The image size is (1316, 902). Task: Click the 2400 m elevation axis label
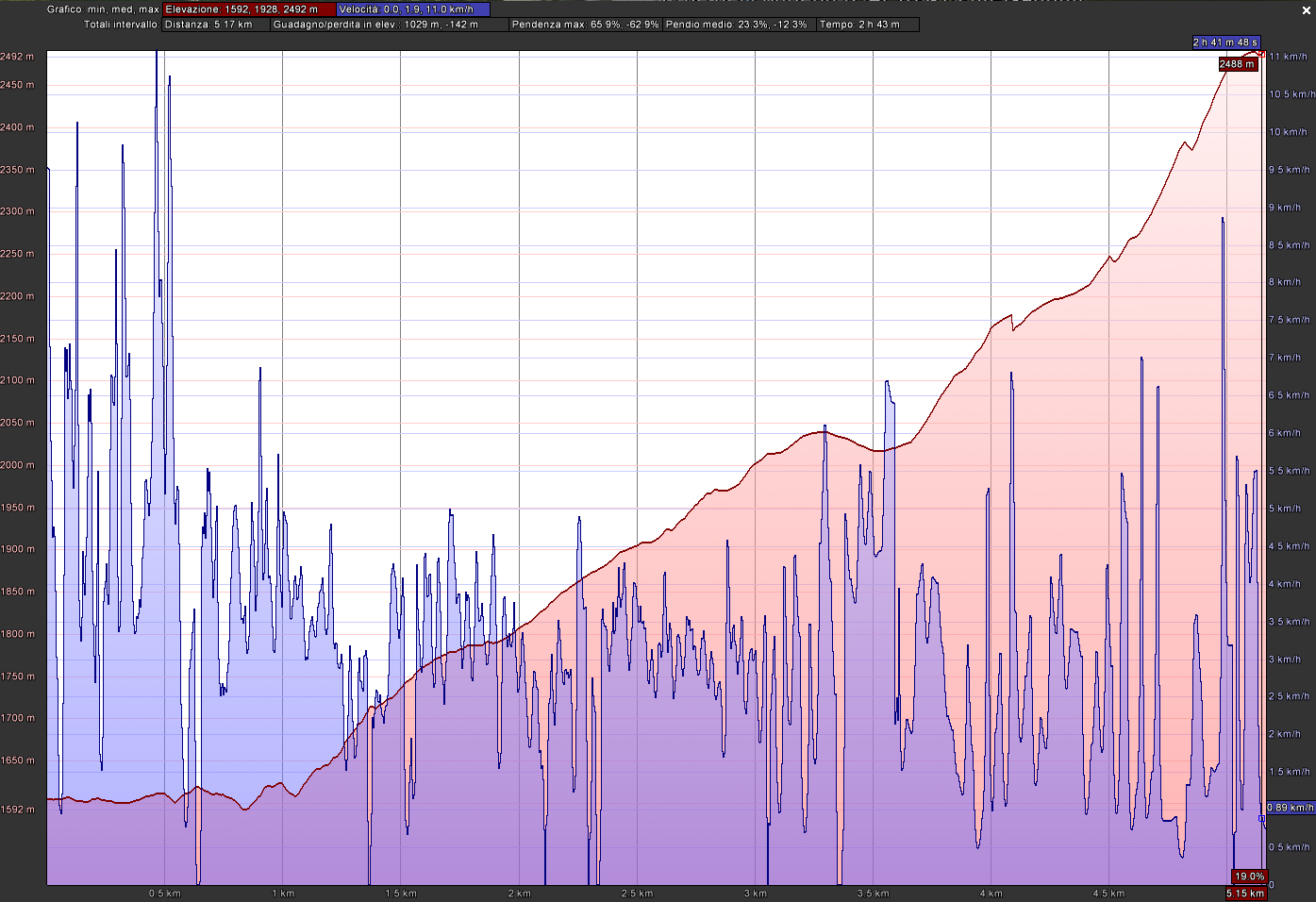click(17, 127)
